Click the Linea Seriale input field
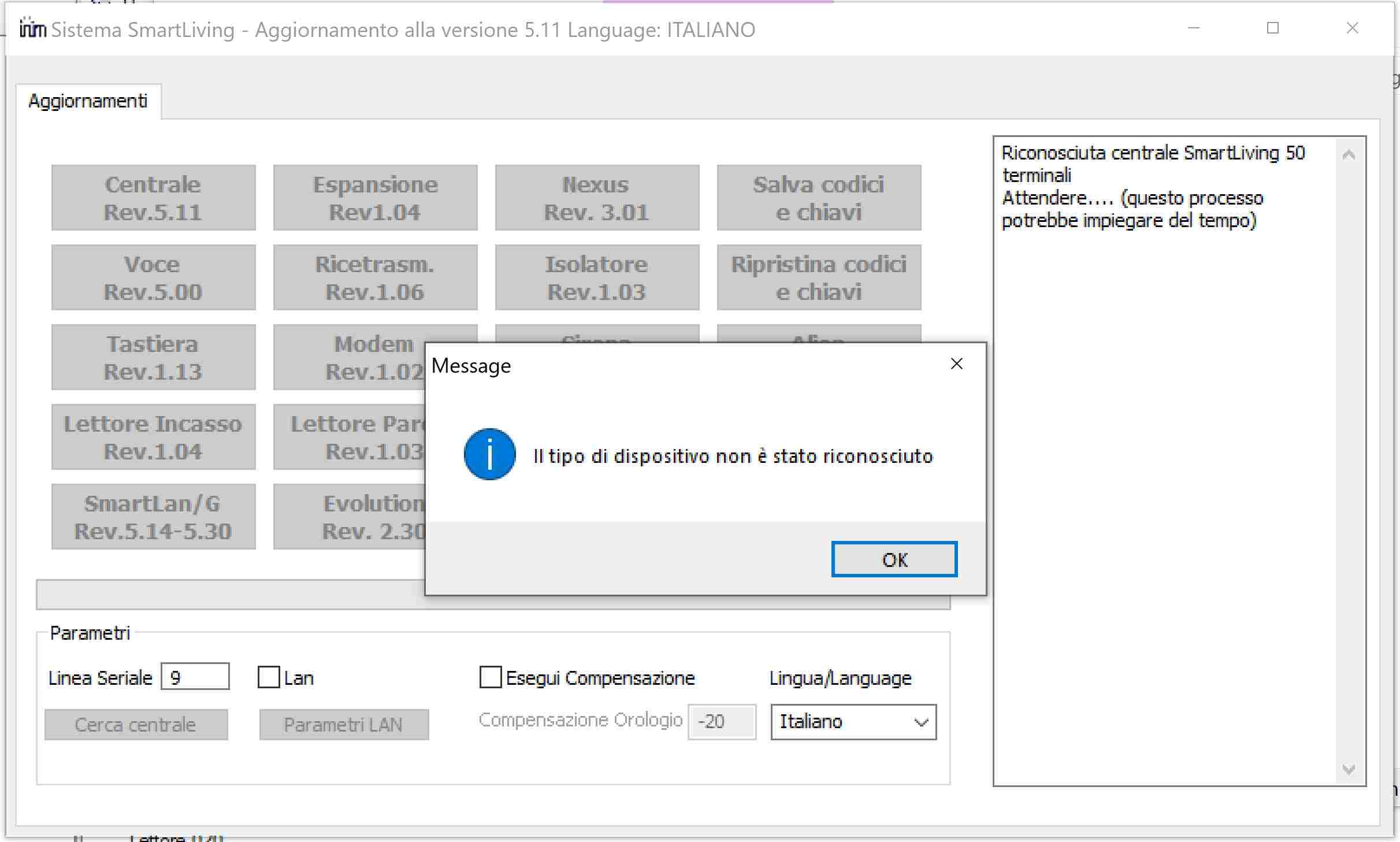Image resolution: width=1400 pixels, height=842 pixels. point(195,677)
